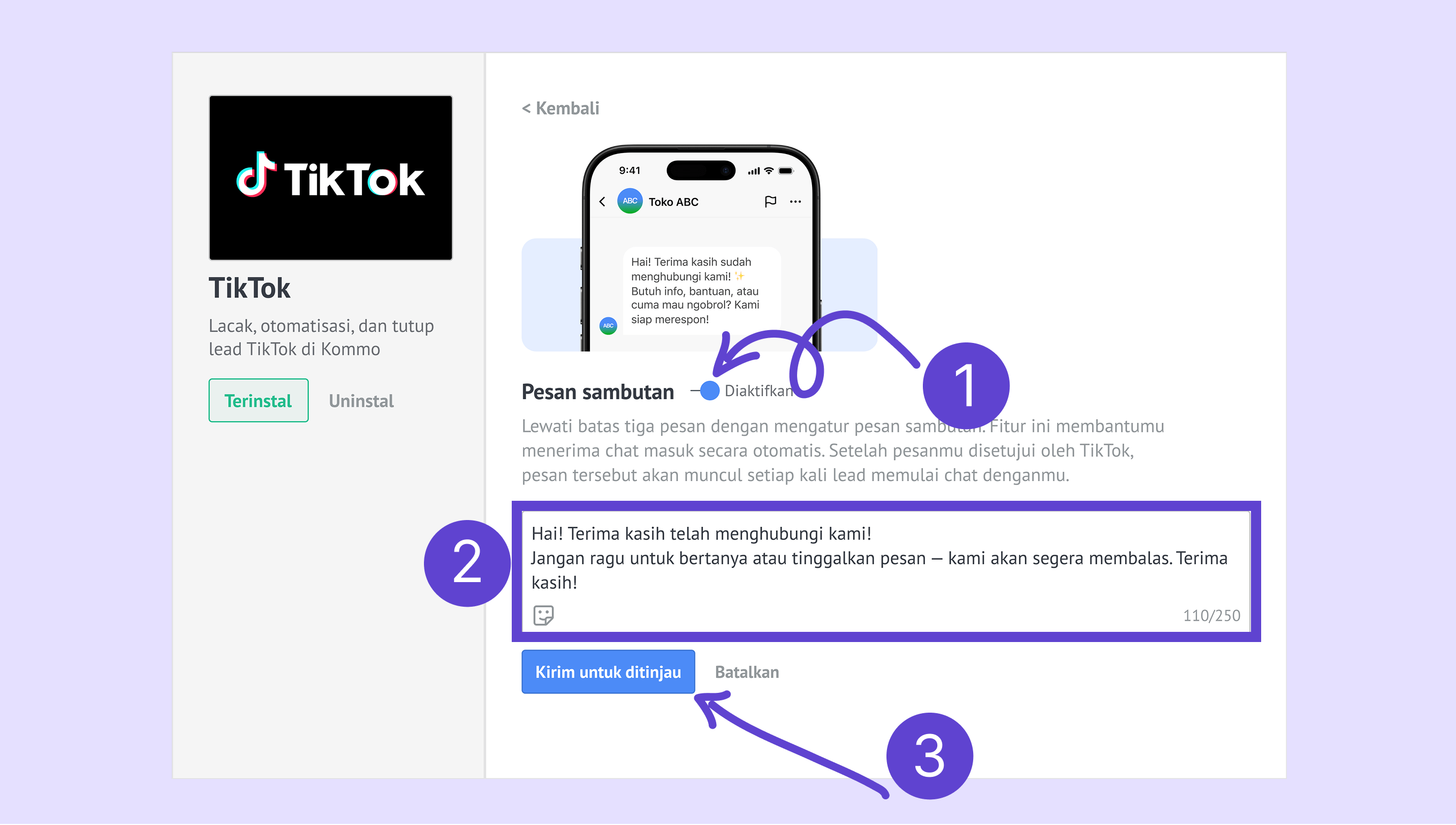Click the Wi-Fi icon in phone status bar

769,171
